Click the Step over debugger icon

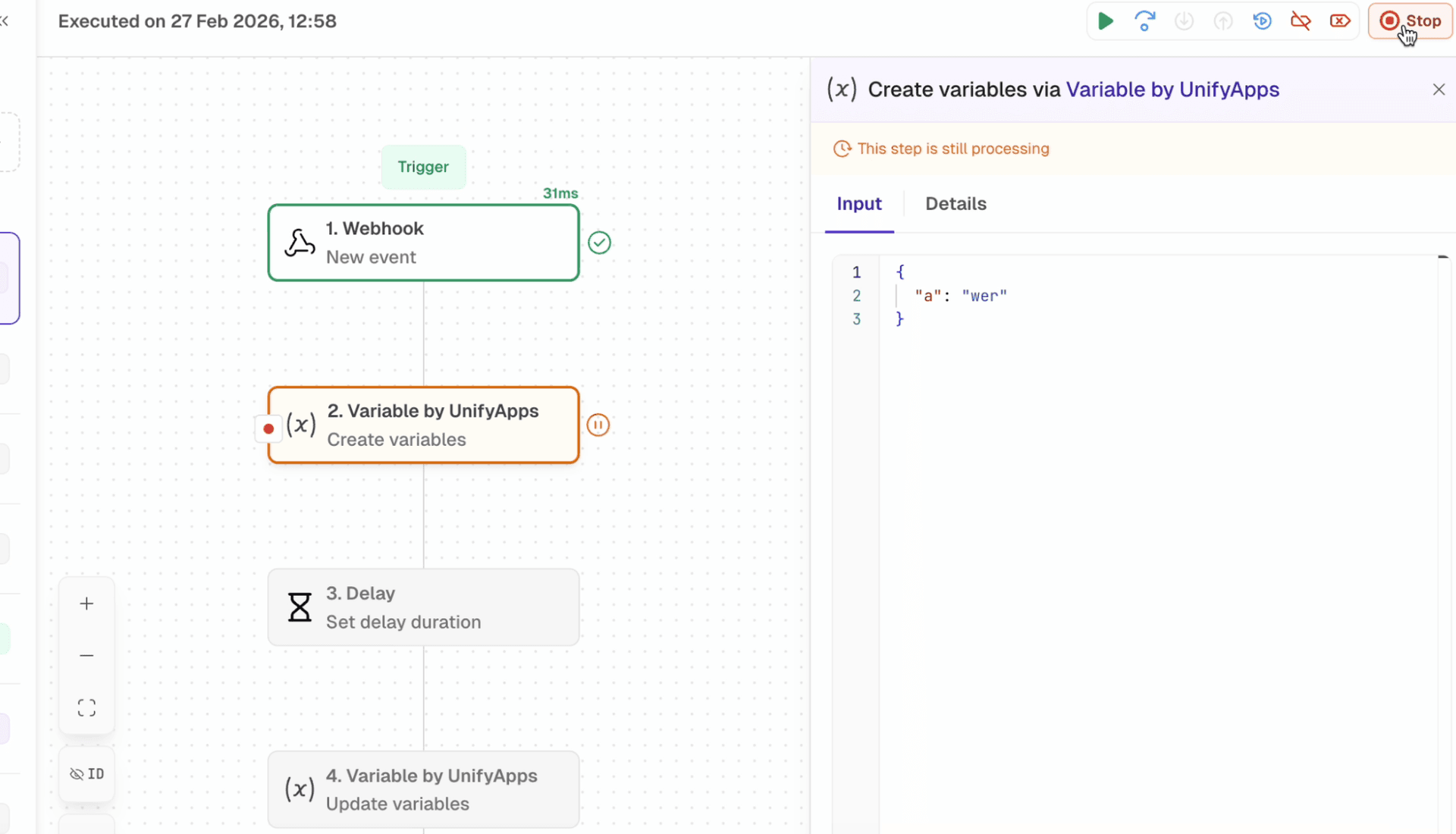pyautogui.click(x=1144, y=21)
